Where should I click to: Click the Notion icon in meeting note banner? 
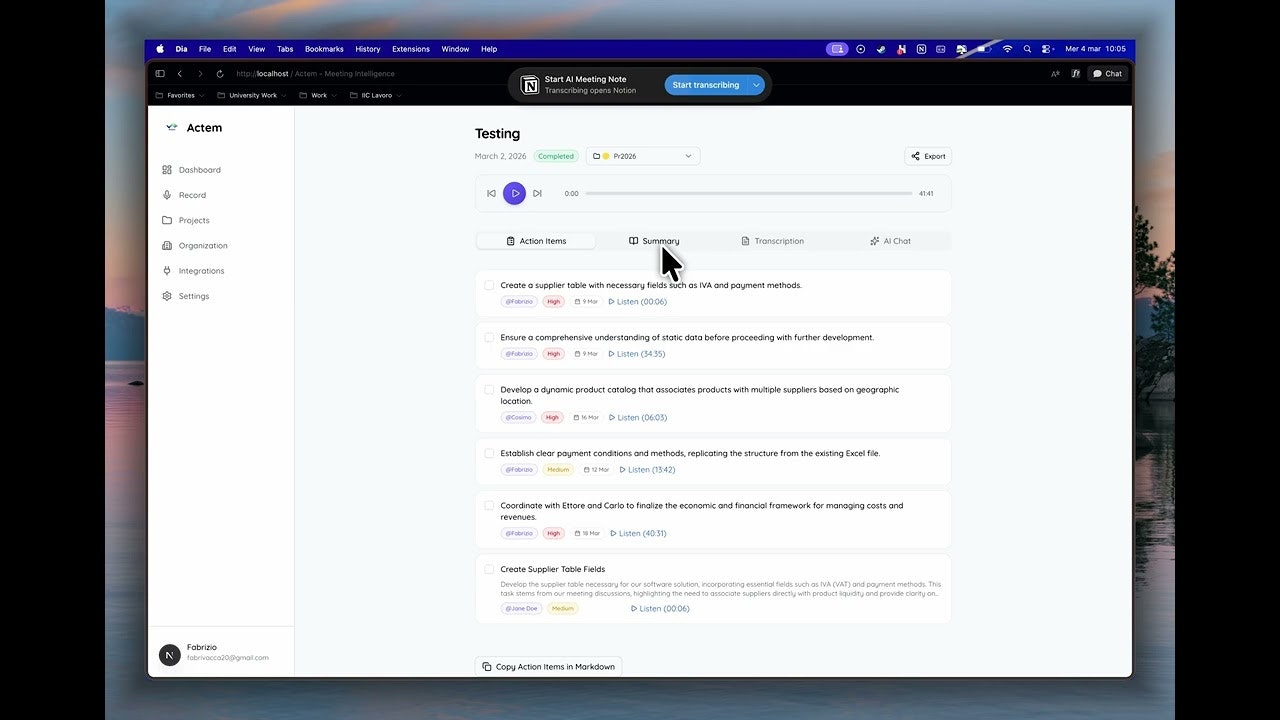[x=528, y=85]
